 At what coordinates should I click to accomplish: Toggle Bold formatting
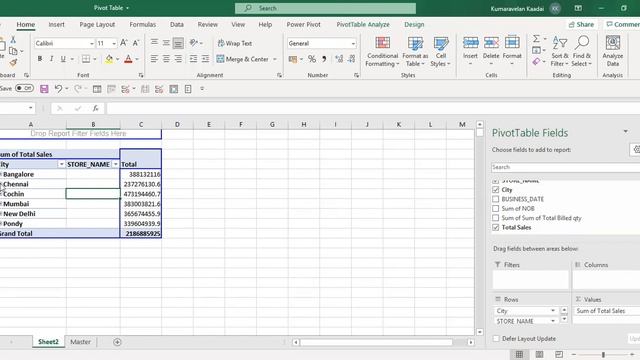pos(40,59)
